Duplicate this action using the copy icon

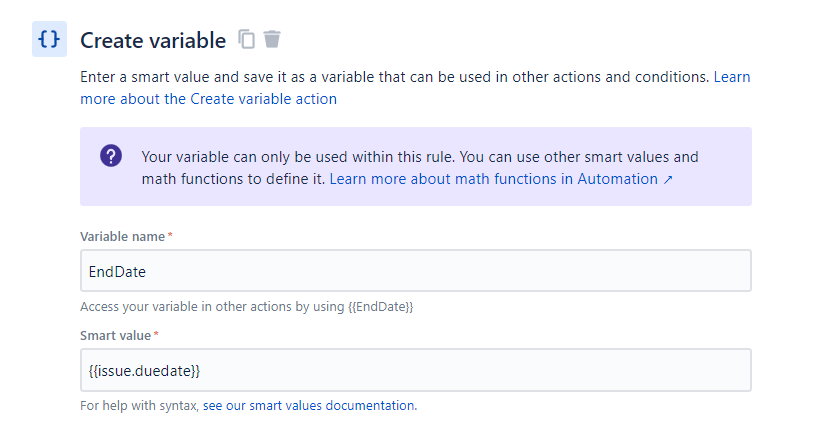pyautogui.click(x=247, y=39)
